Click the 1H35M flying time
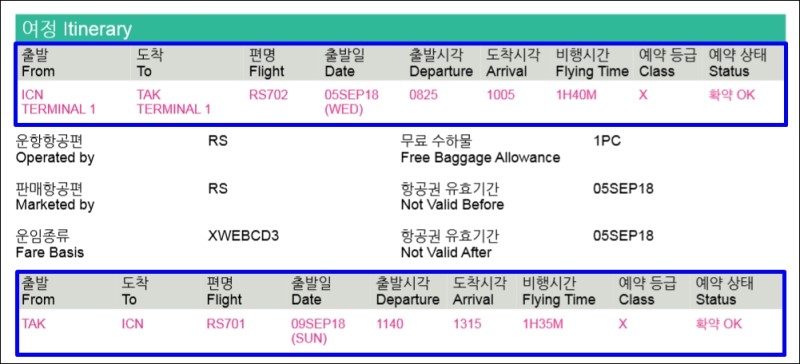 [x=543, y=324]
